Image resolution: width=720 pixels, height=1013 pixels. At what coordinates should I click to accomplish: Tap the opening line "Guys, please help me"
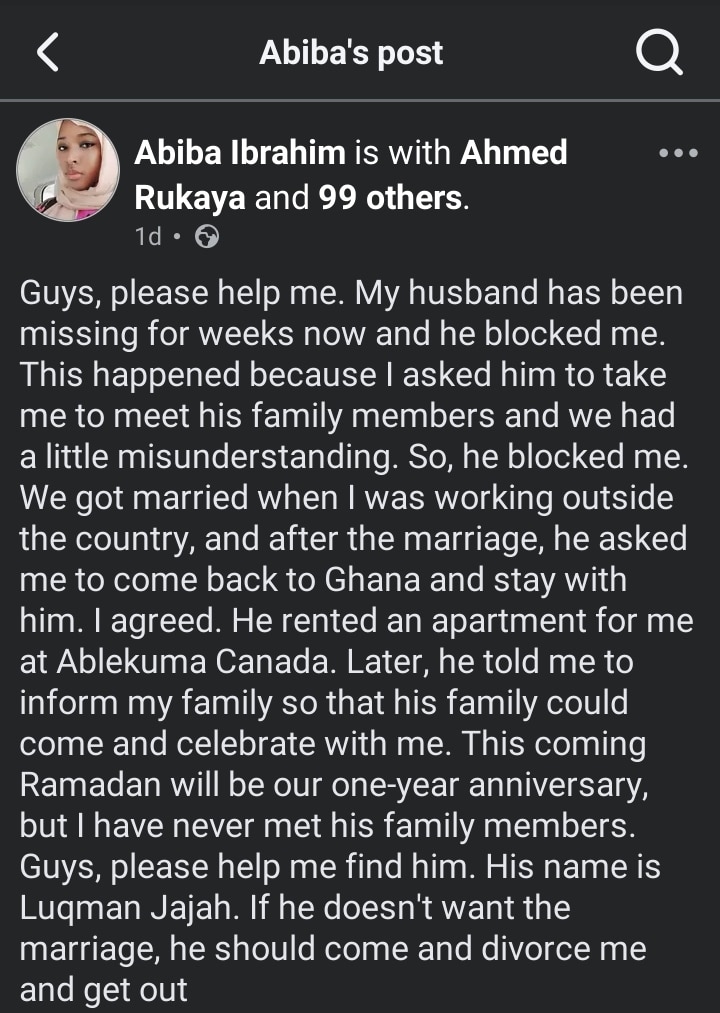(x=182, y=294)
